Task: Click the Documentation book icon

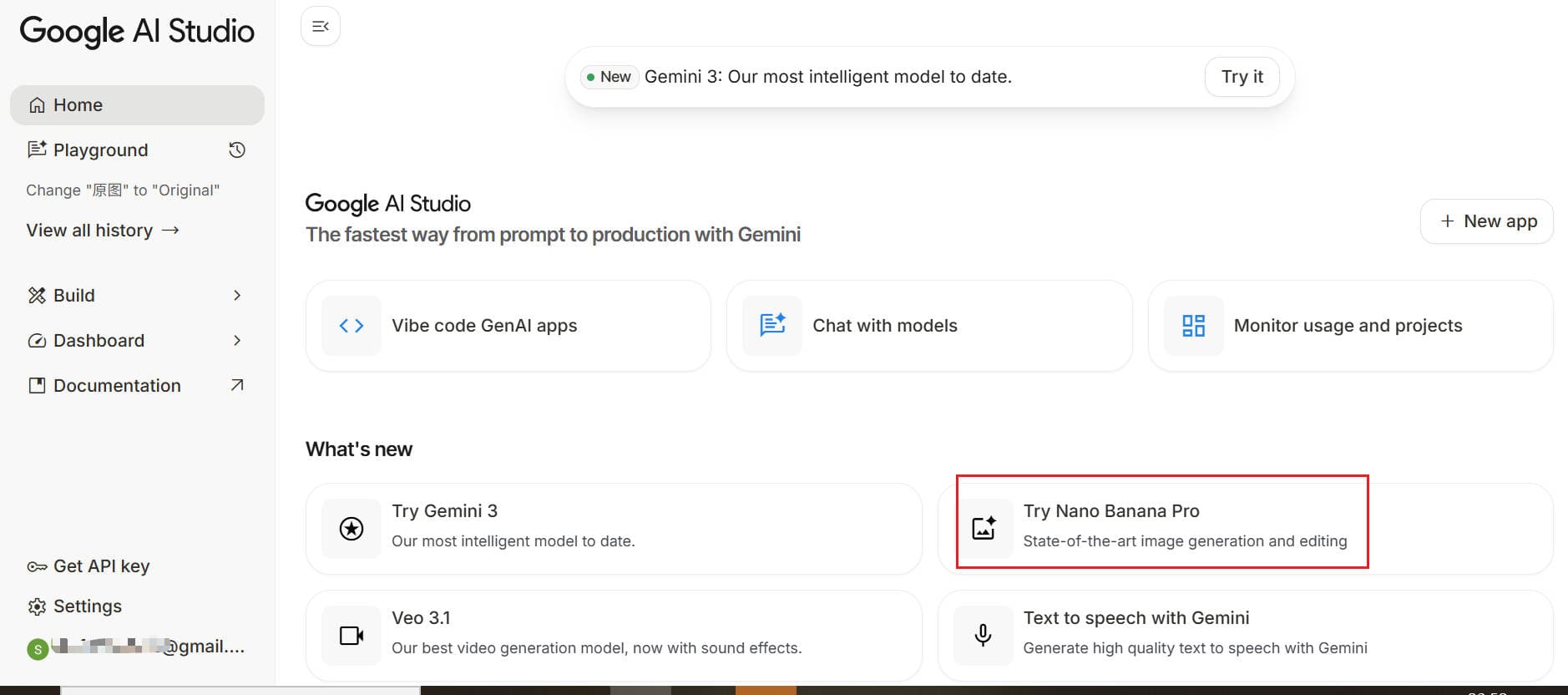Action: 37,386
